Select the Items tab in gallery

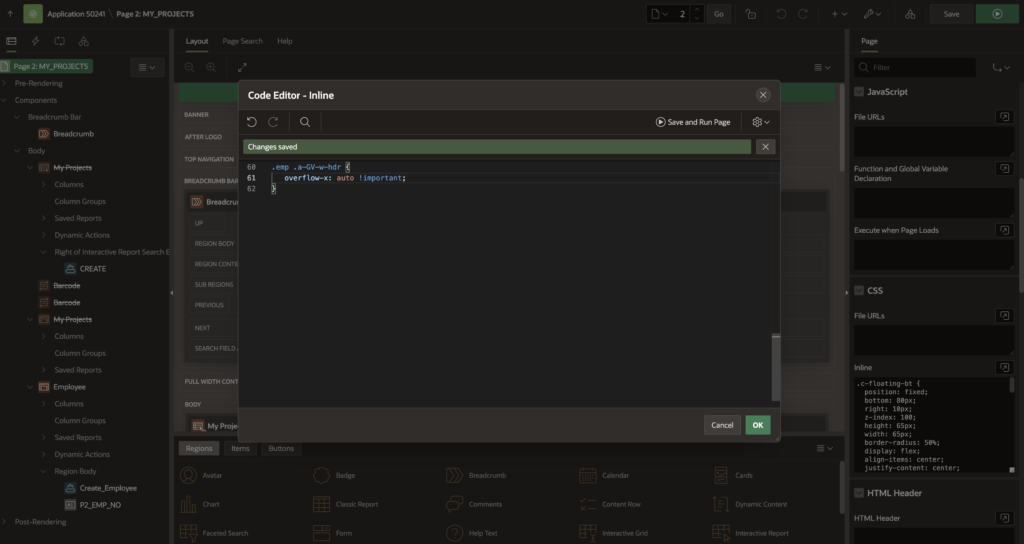tap(240, 448)
